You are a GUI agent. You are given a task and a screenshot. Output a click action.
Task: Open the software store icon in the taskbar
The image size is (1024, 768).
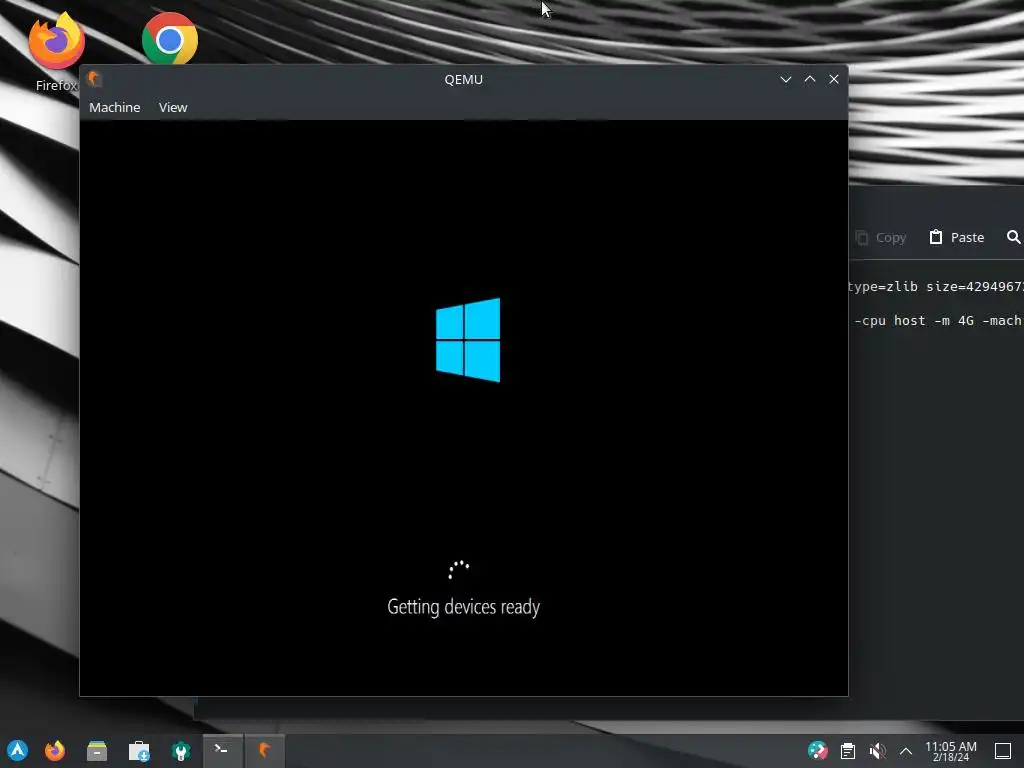tap(139, 750)
